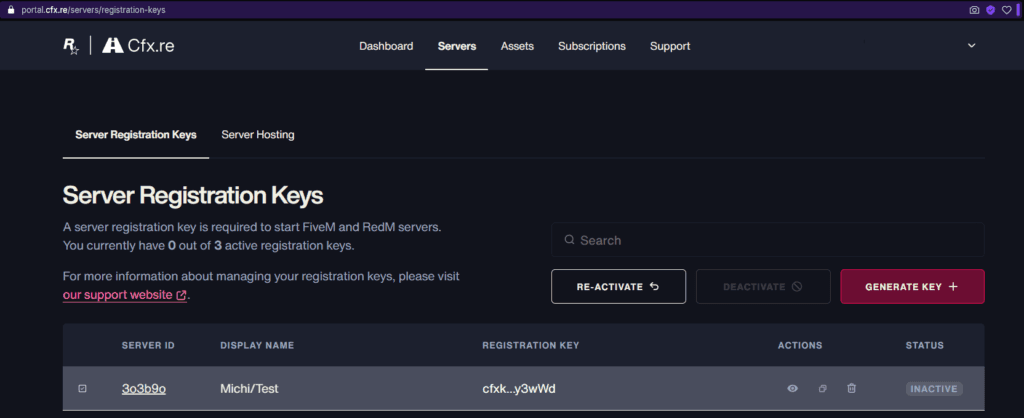
Task: Focus the Search input field
Action: click(768, 240)
